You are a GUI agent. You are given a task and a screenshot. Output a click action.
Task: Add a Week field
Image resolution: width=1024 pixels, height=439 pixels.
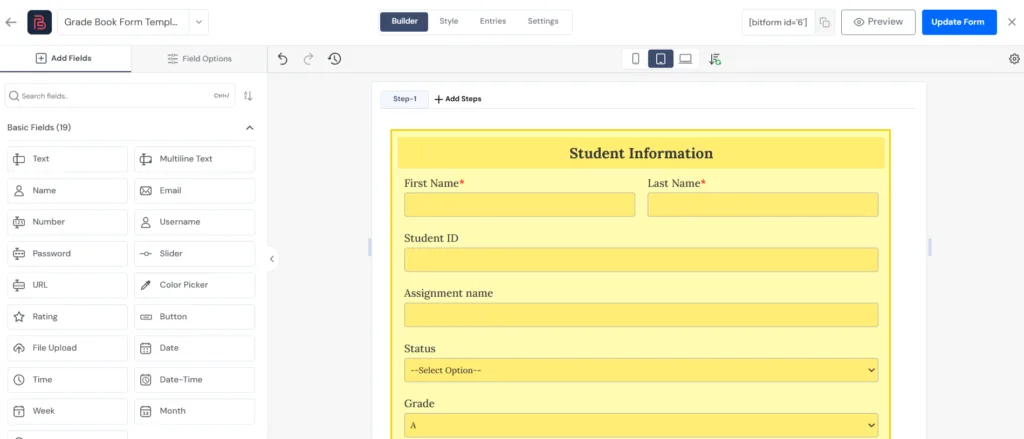point(67,411)
